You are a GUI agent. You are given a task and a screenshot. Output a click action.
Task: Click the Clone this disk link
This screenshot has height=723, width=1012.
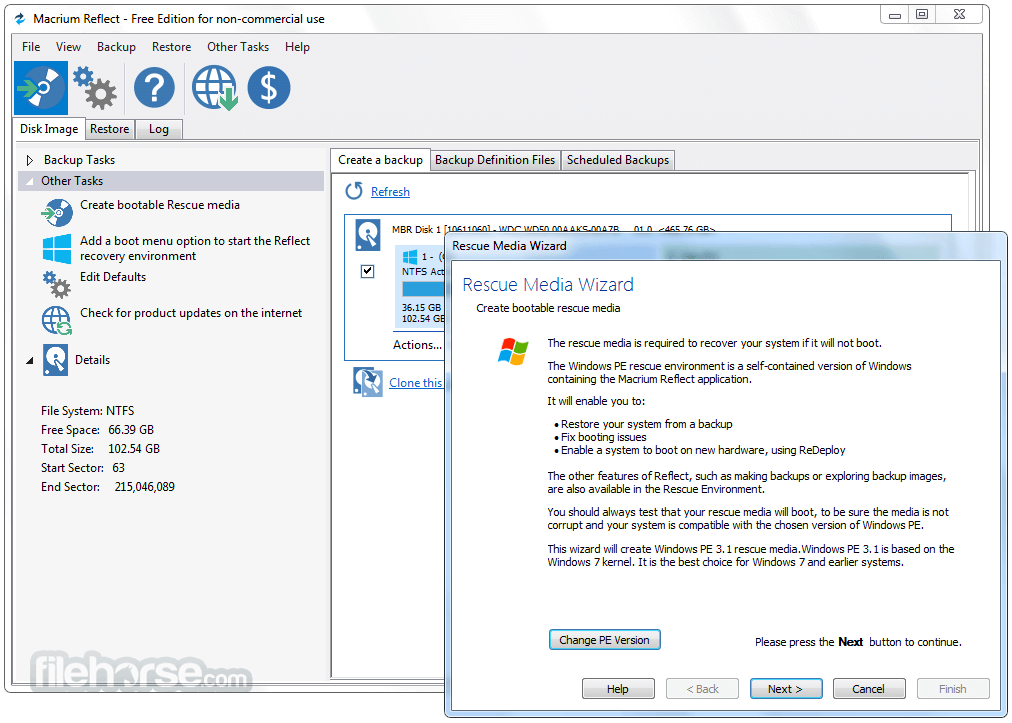416,383
